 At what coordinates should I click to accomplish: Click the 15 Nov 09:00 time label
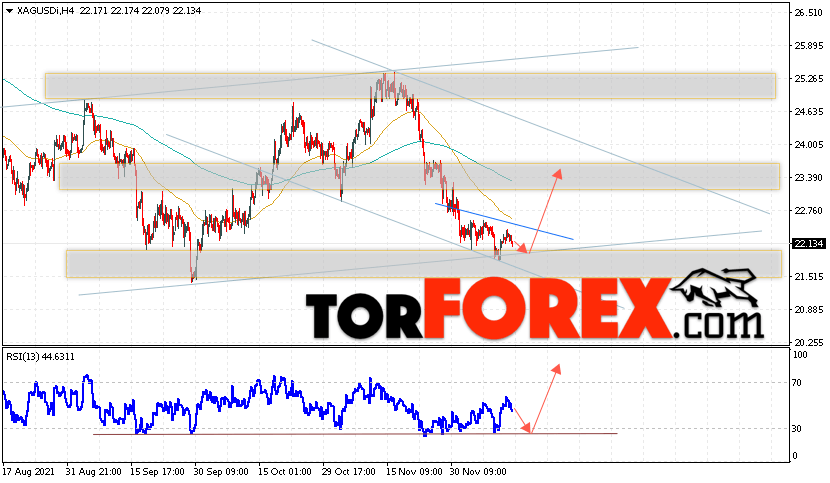414,471
